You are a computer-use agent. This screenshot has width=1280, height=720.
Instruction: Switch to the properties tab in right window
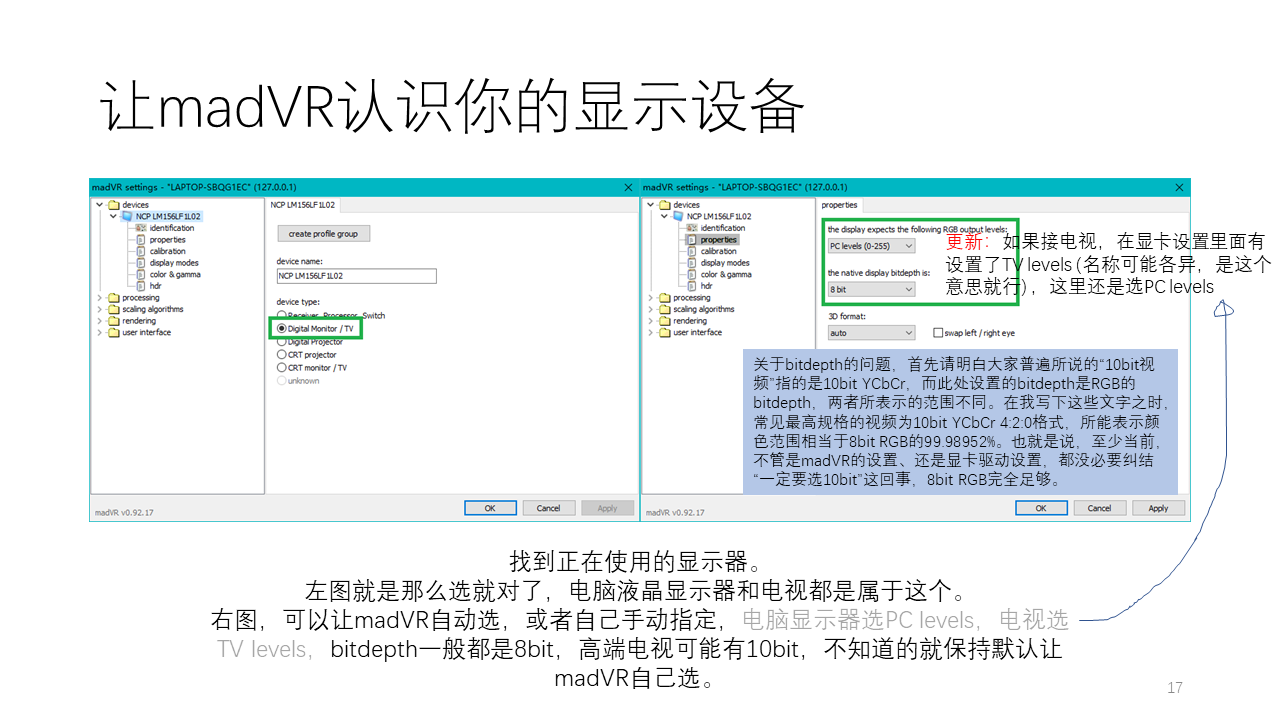pos(839,205)
